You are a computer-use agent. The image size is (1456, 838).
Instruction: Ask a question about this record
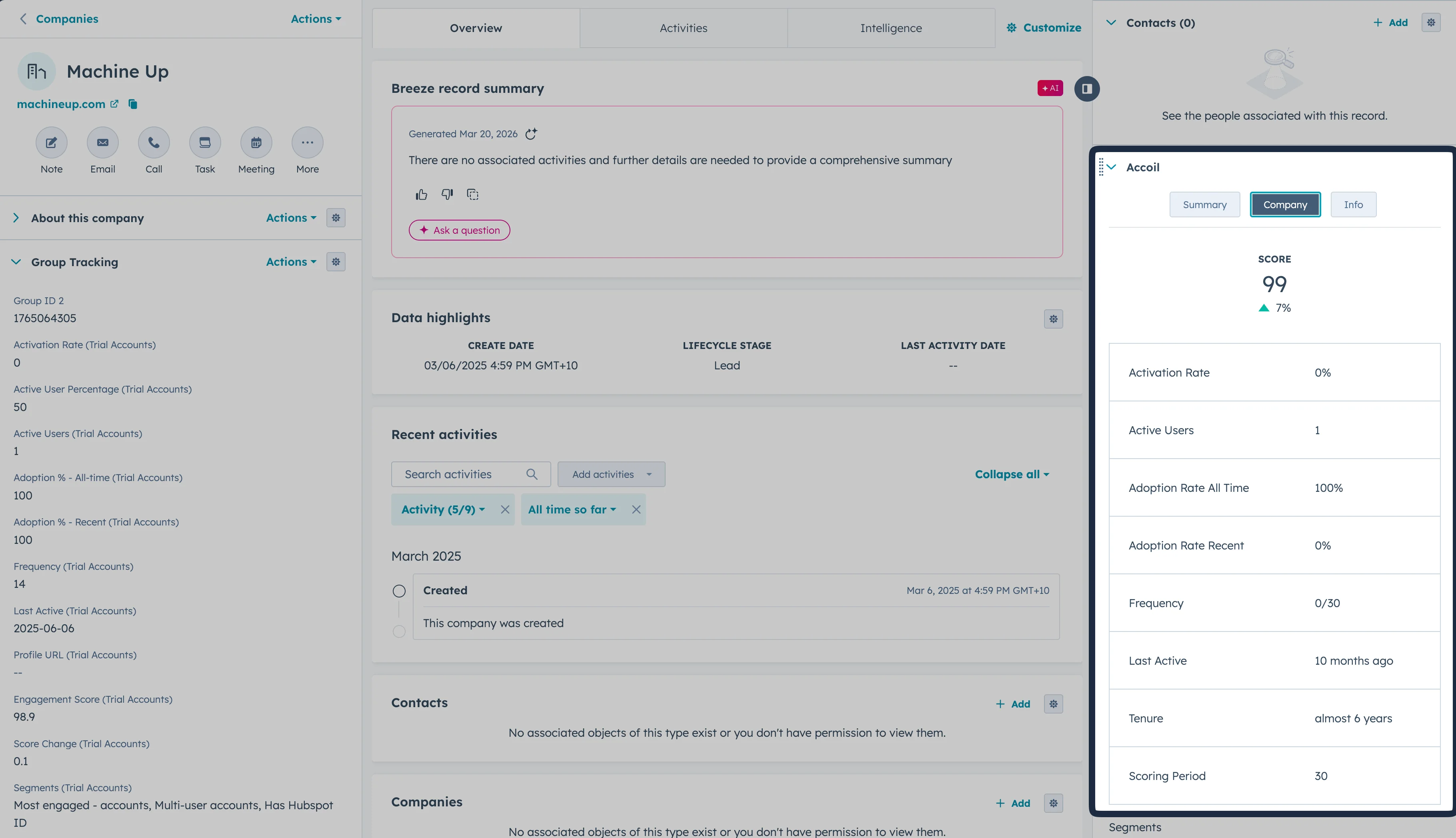pos(459,230)
